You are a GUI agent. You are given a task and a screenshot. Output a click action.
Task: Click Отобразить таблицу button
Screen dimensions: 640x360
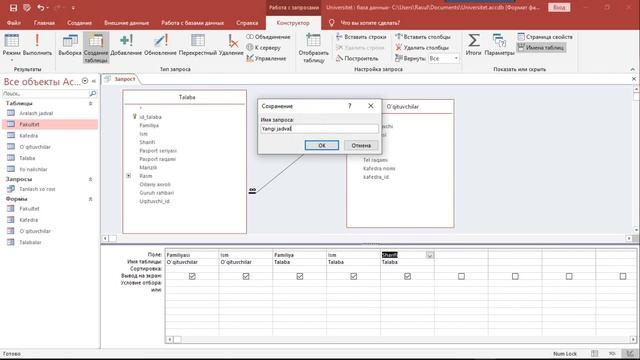click(x=313, y=48)
